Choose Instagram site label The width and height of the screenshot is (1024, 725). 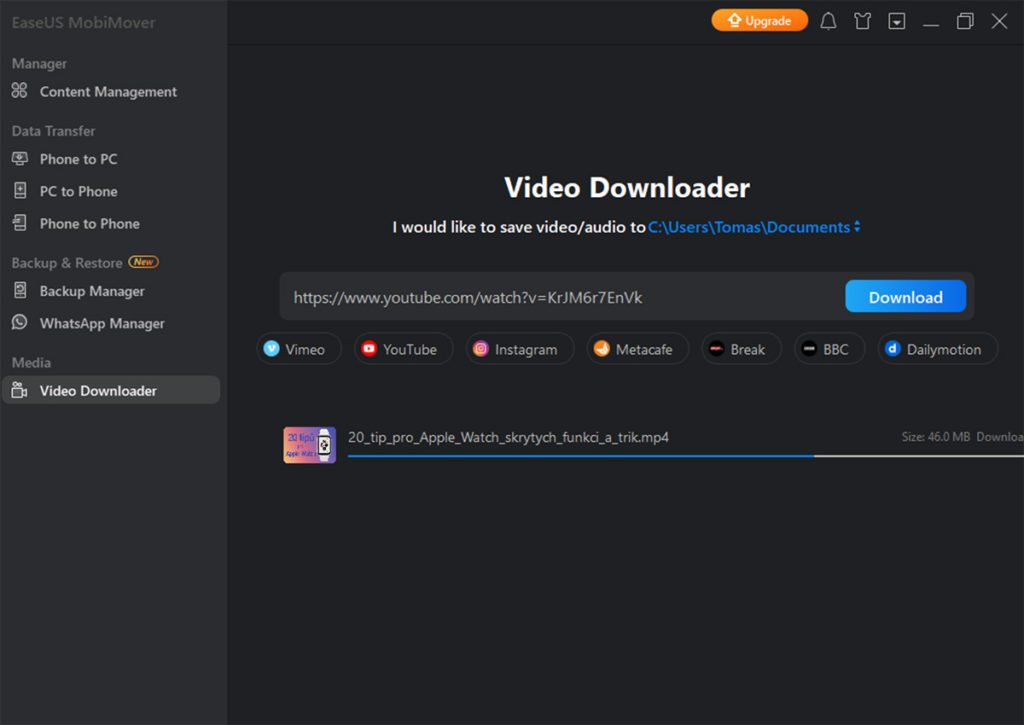(x=526, y=349)
